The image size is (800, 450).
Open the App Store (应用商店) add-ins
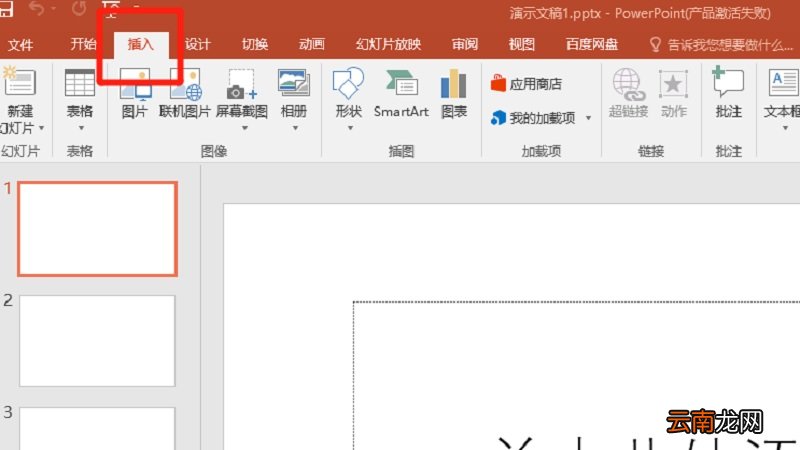click(526, 84)
